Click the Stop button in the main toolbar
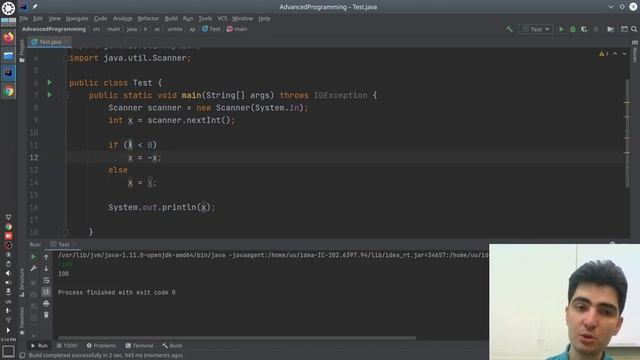The width and height of the screenshot is (640, 360). click(596, 29)
